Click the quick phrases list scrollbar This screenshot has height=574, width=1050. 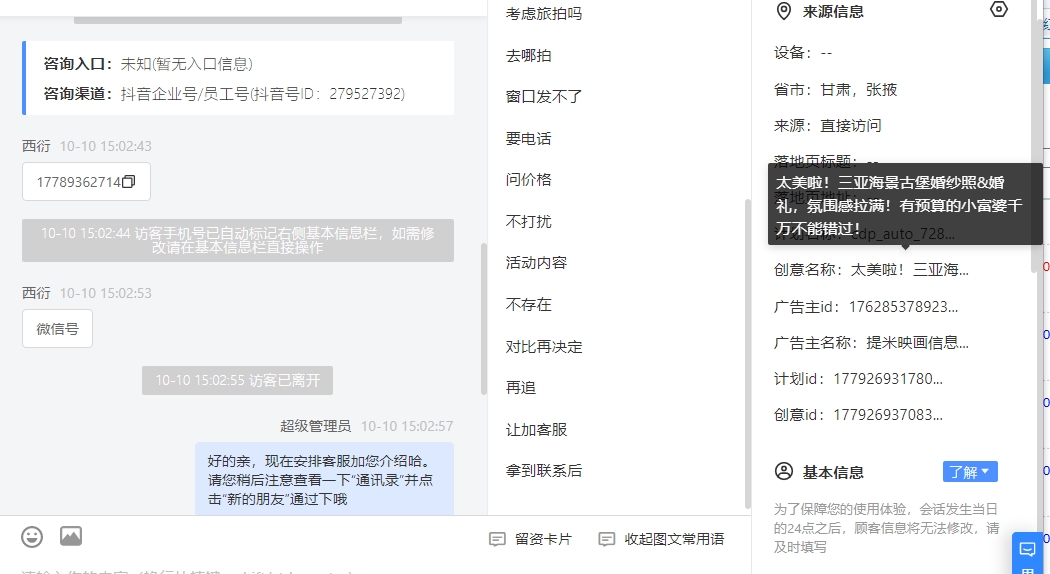click(747, 354)
